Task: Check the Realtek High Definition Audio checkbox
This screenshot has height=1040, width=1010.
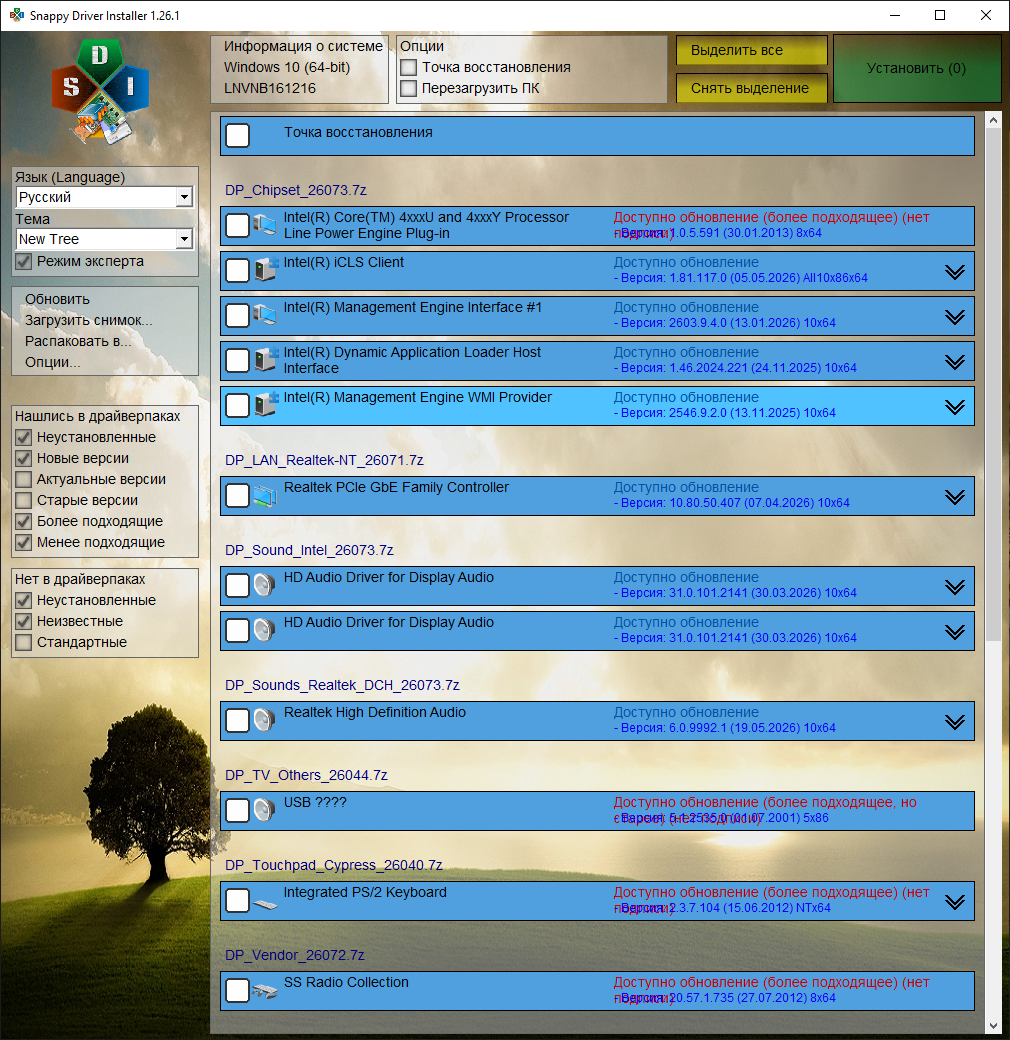Action: pyautogui.click(x=237, y=721)
